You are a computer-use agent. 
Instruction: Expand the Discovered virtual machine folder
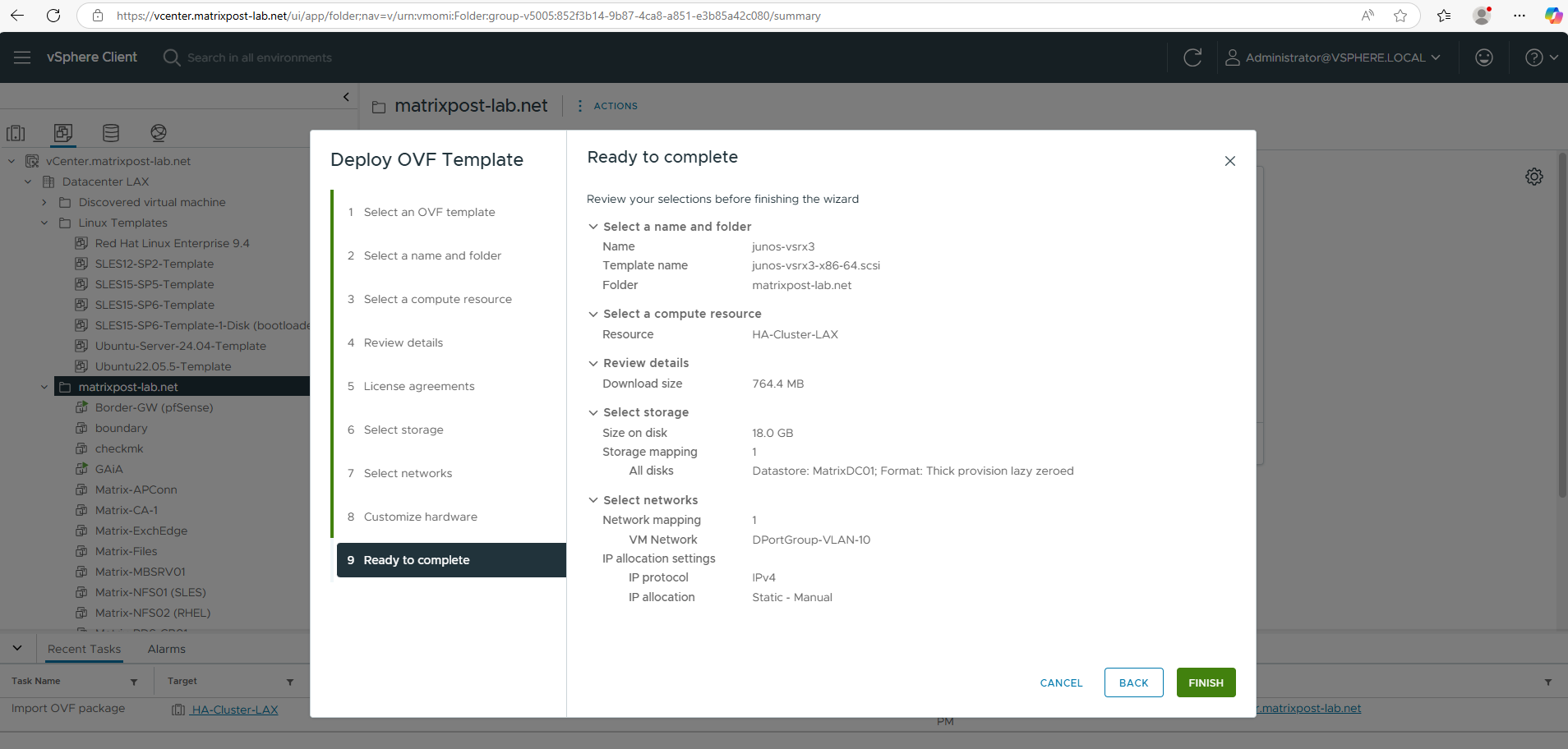pos(44,202)
